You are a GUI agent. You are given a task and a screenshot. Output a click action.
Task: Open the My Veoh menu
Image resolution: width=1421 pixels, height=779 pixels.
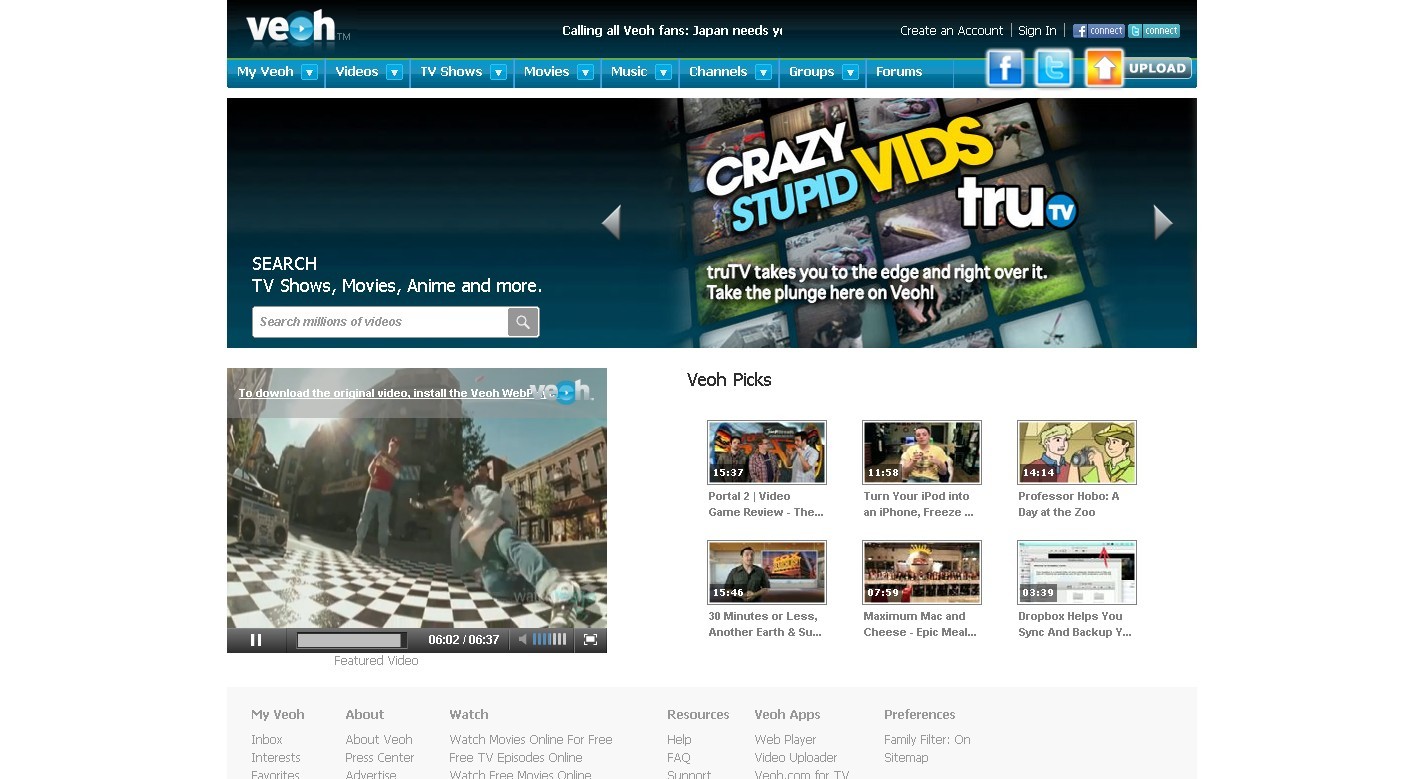coord(265,72)
